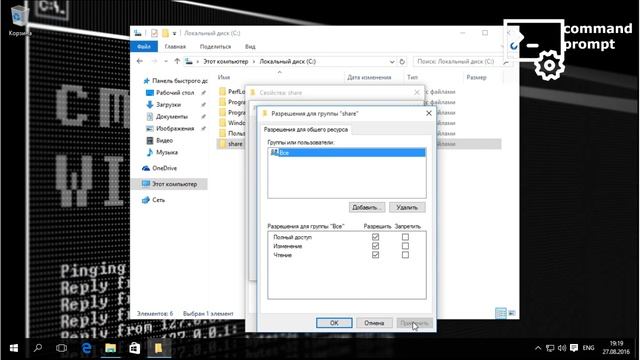Open taskbar search magnifier
The image size is (640, 360).
[38, 348]
